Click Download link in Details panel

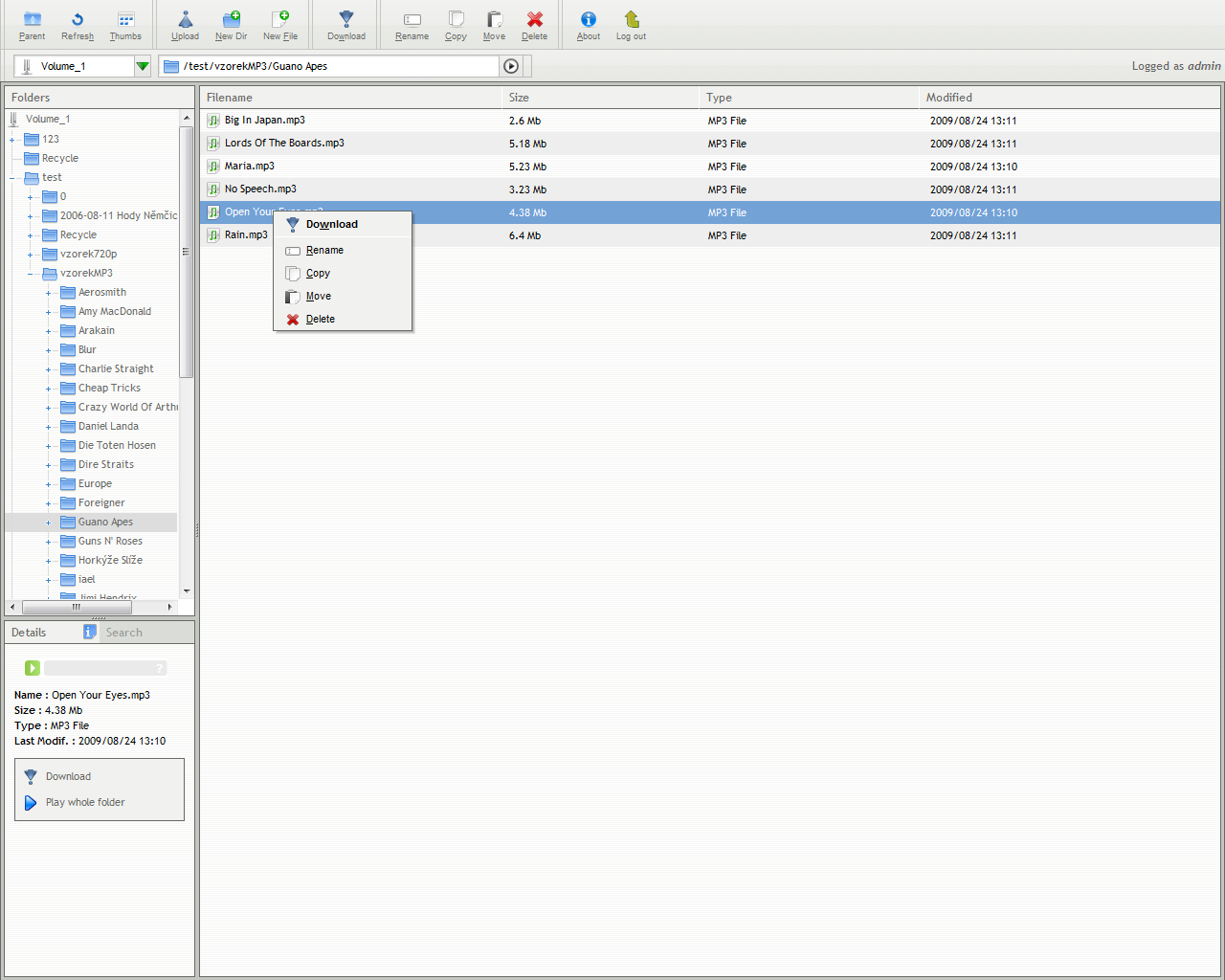(68, 776)
